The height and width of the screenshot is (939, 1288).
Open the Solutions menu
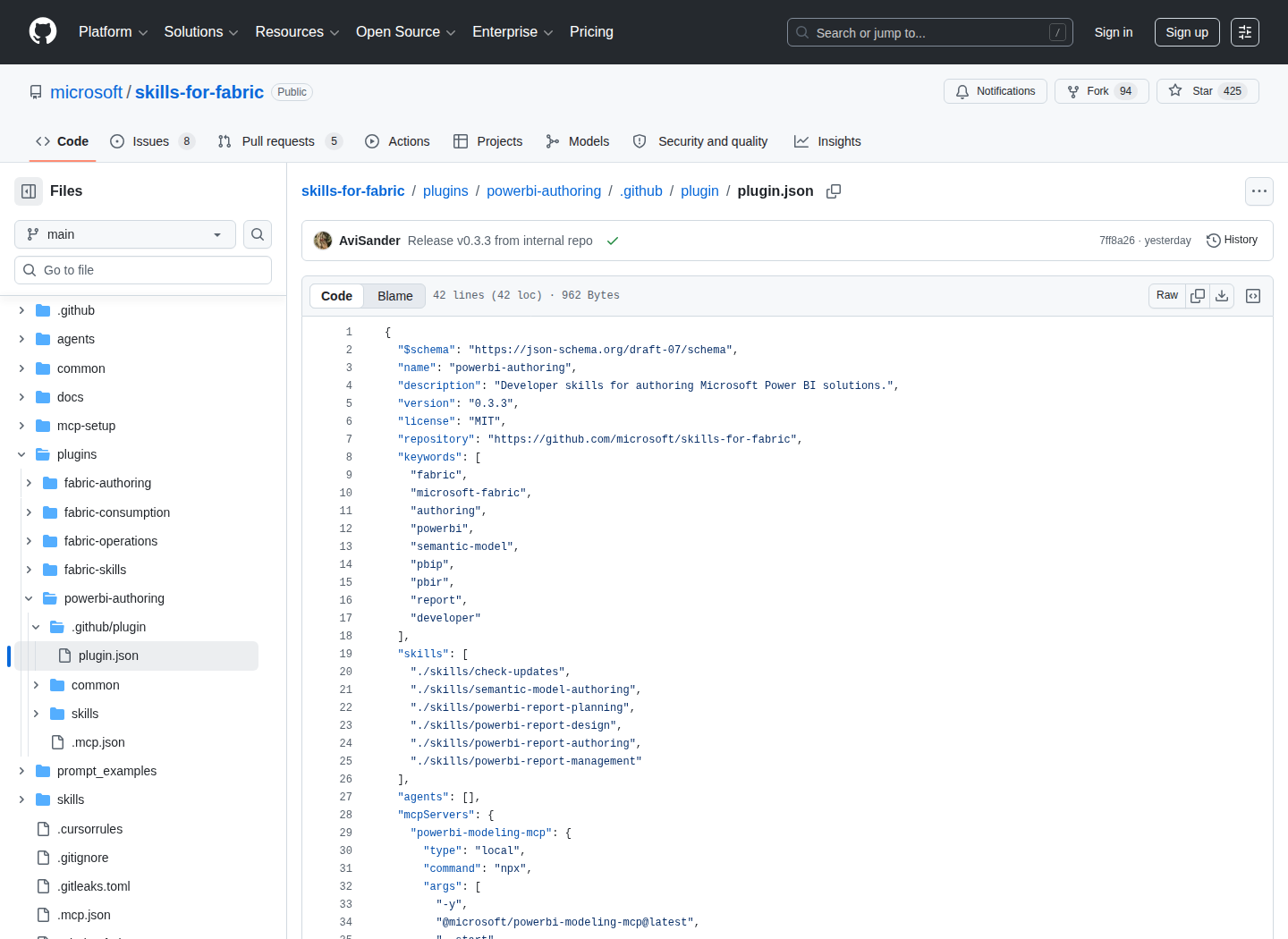coord(201,32)
